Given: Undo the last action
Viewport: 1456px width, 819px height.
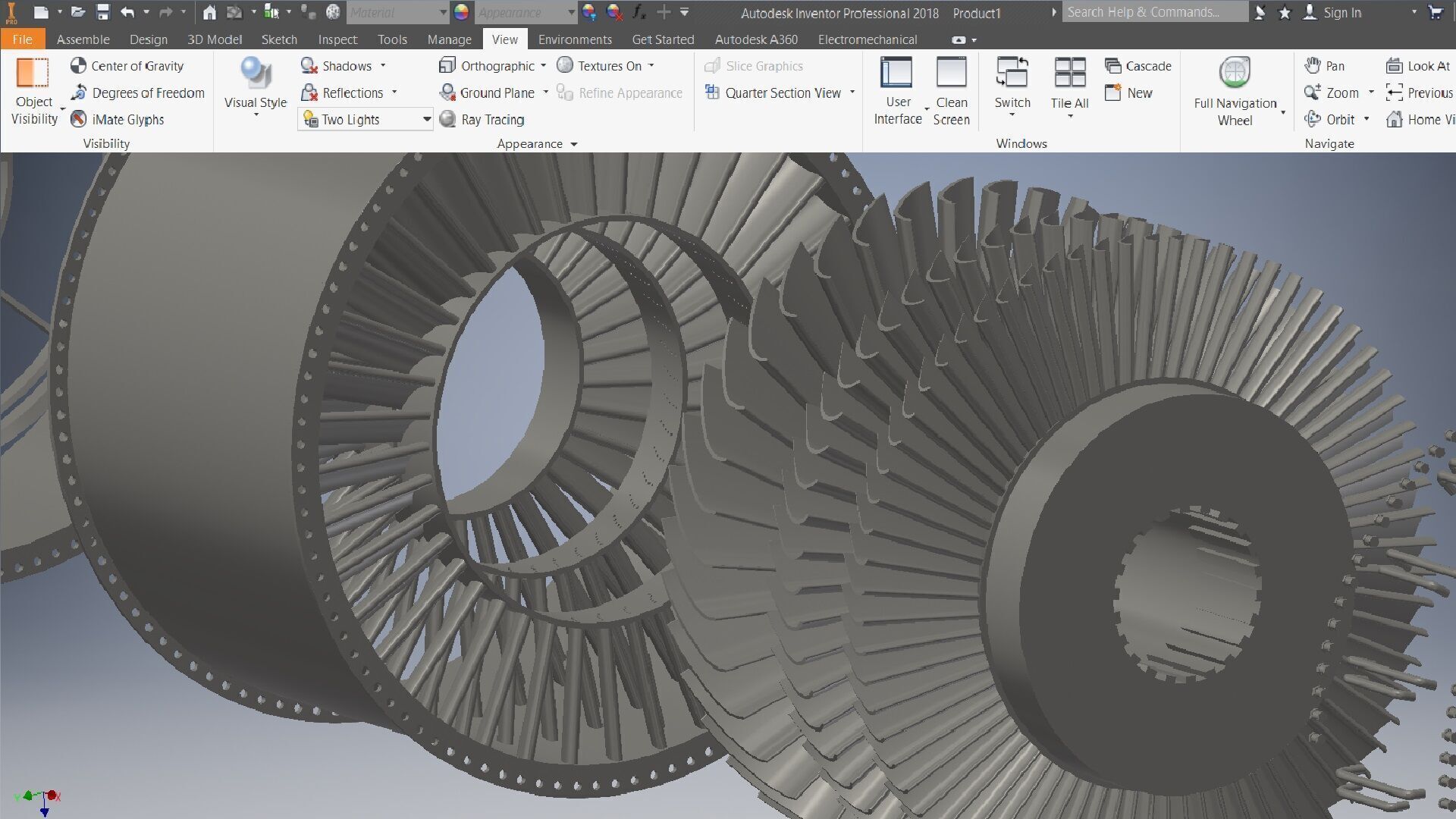Looking at the screenshot, I should click(x=127, y=12).
